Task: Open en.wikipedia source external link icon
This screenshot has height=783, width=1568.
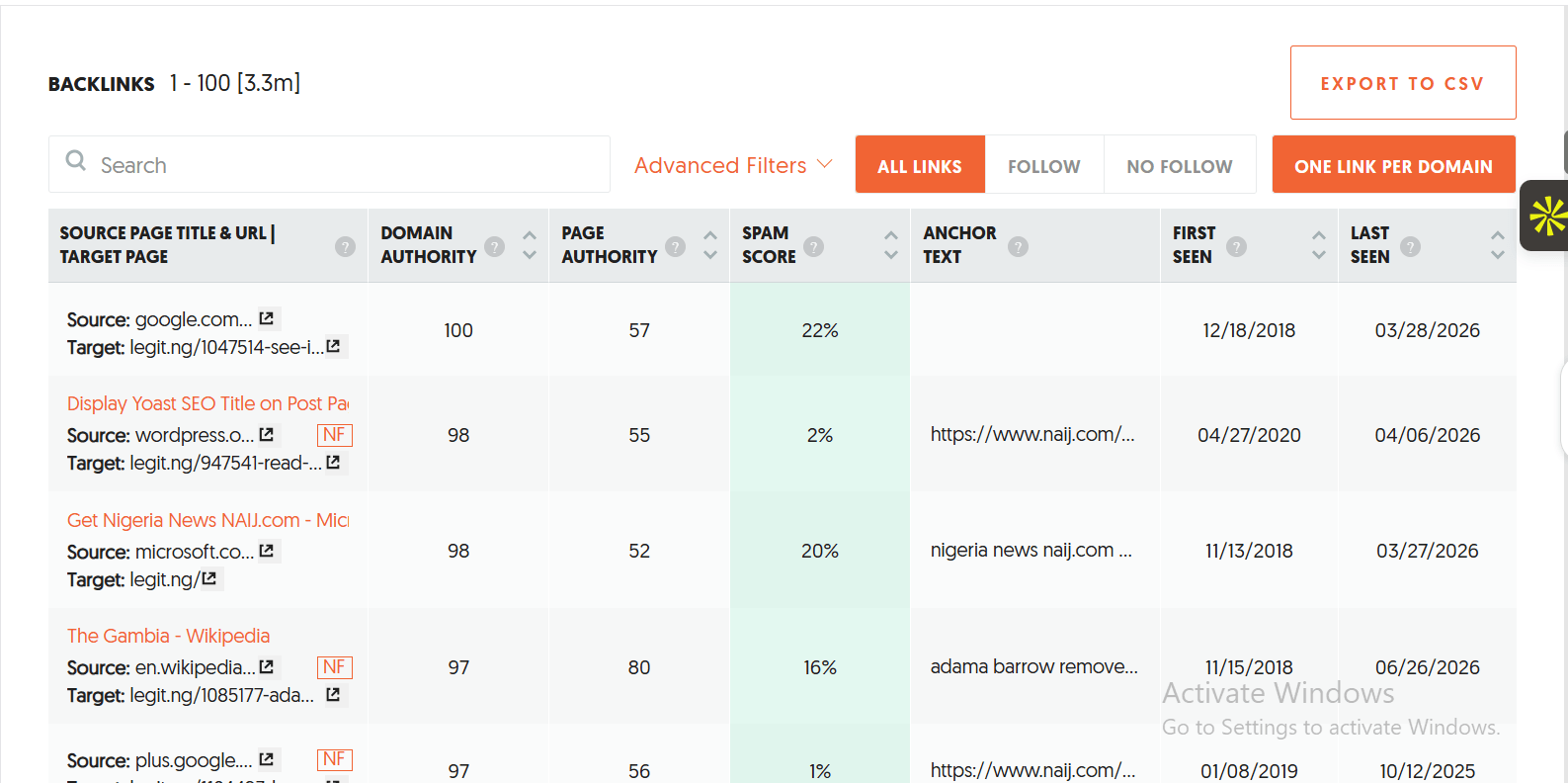Action: click(267, 666)
